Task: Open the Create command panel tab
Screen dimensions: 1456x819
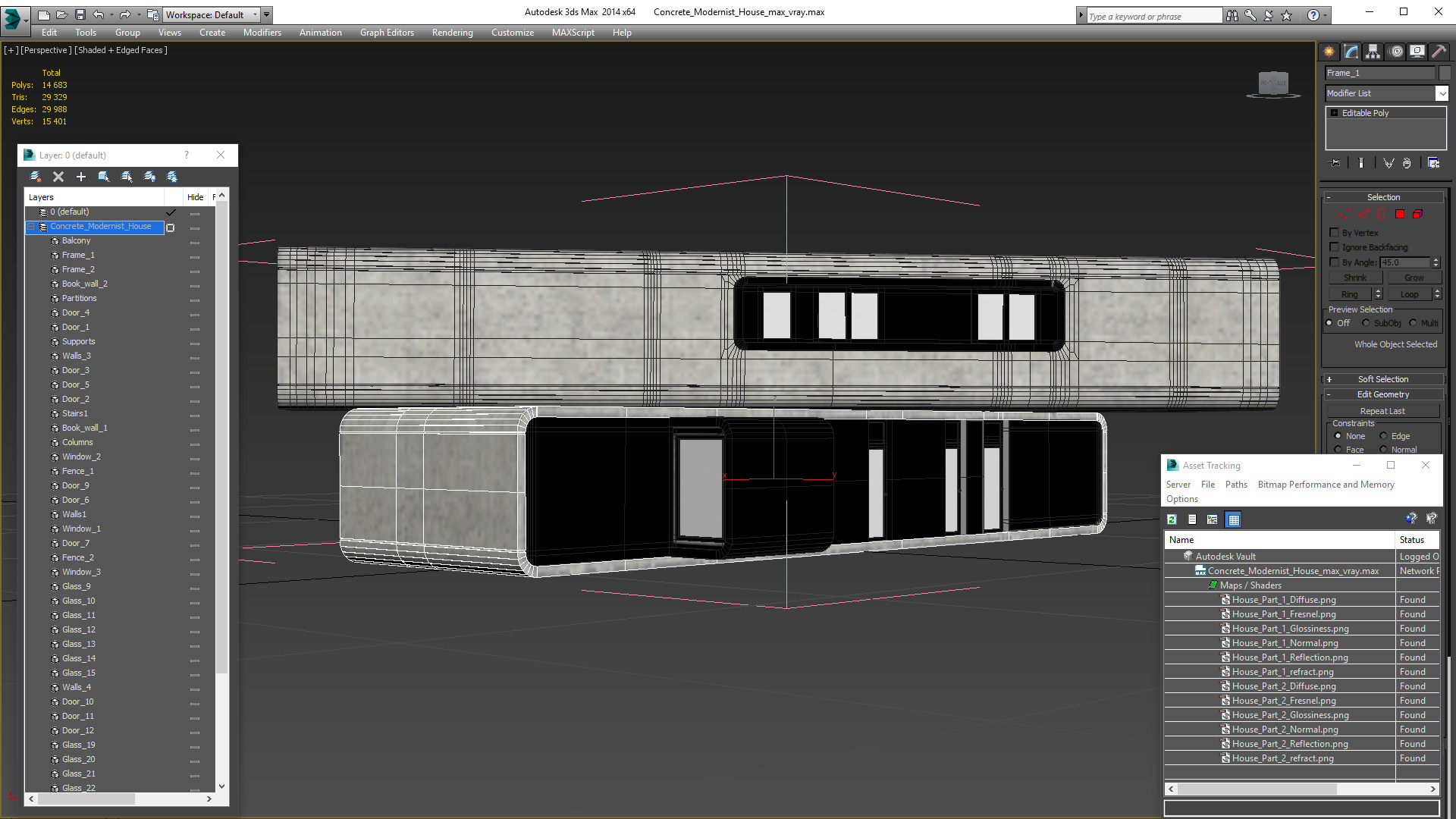Action: click(x=1329, y=52)
